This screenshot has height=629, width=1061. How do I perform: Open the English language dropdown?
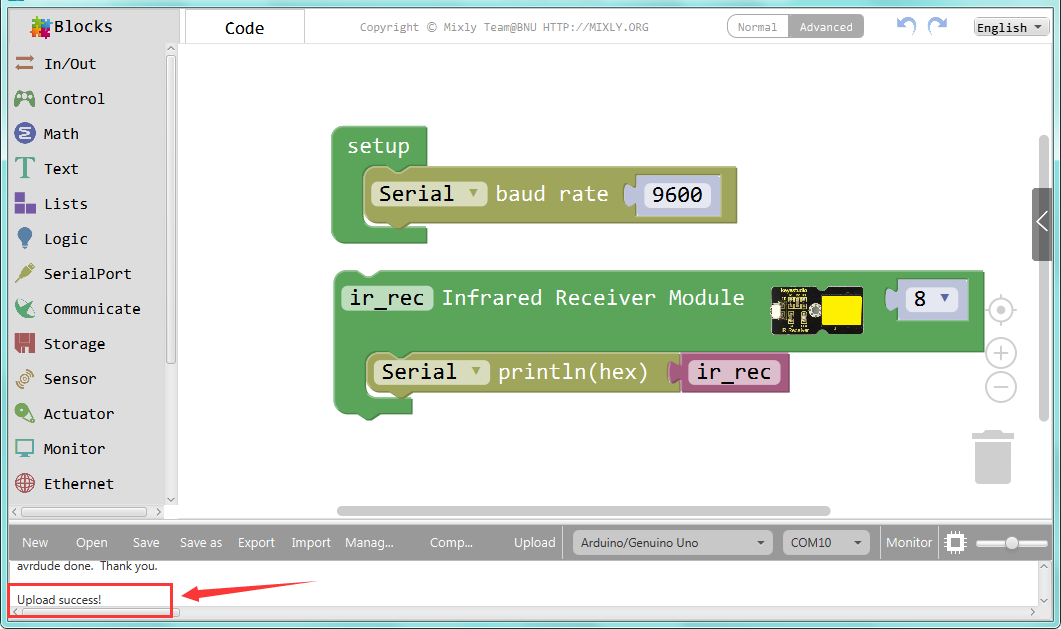[1010, 27]
